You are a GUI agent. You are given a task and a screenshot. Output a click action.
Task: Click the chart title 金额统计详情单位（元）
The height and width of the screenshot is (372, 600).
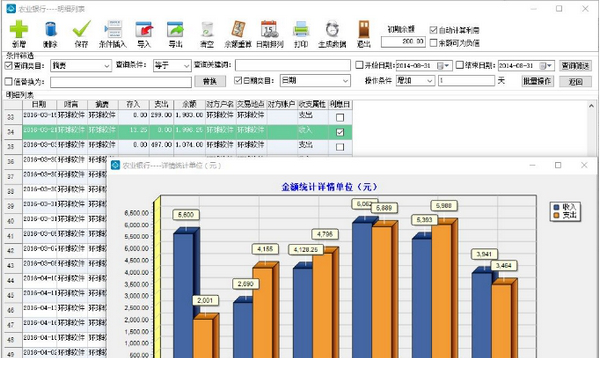[329, 187]
